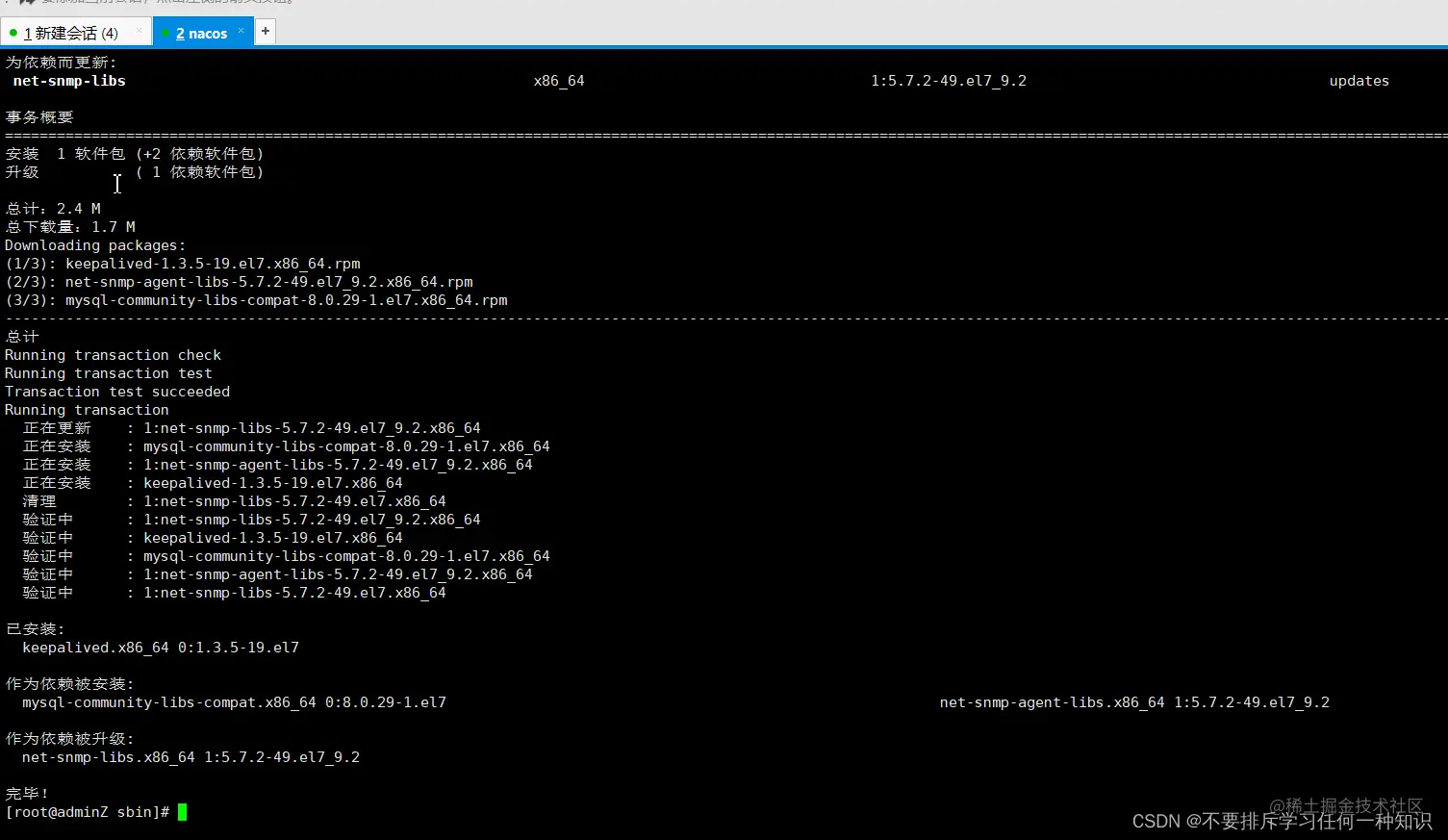
Task: Click the 'updates' repository text
Action: tap(1359, 81)
